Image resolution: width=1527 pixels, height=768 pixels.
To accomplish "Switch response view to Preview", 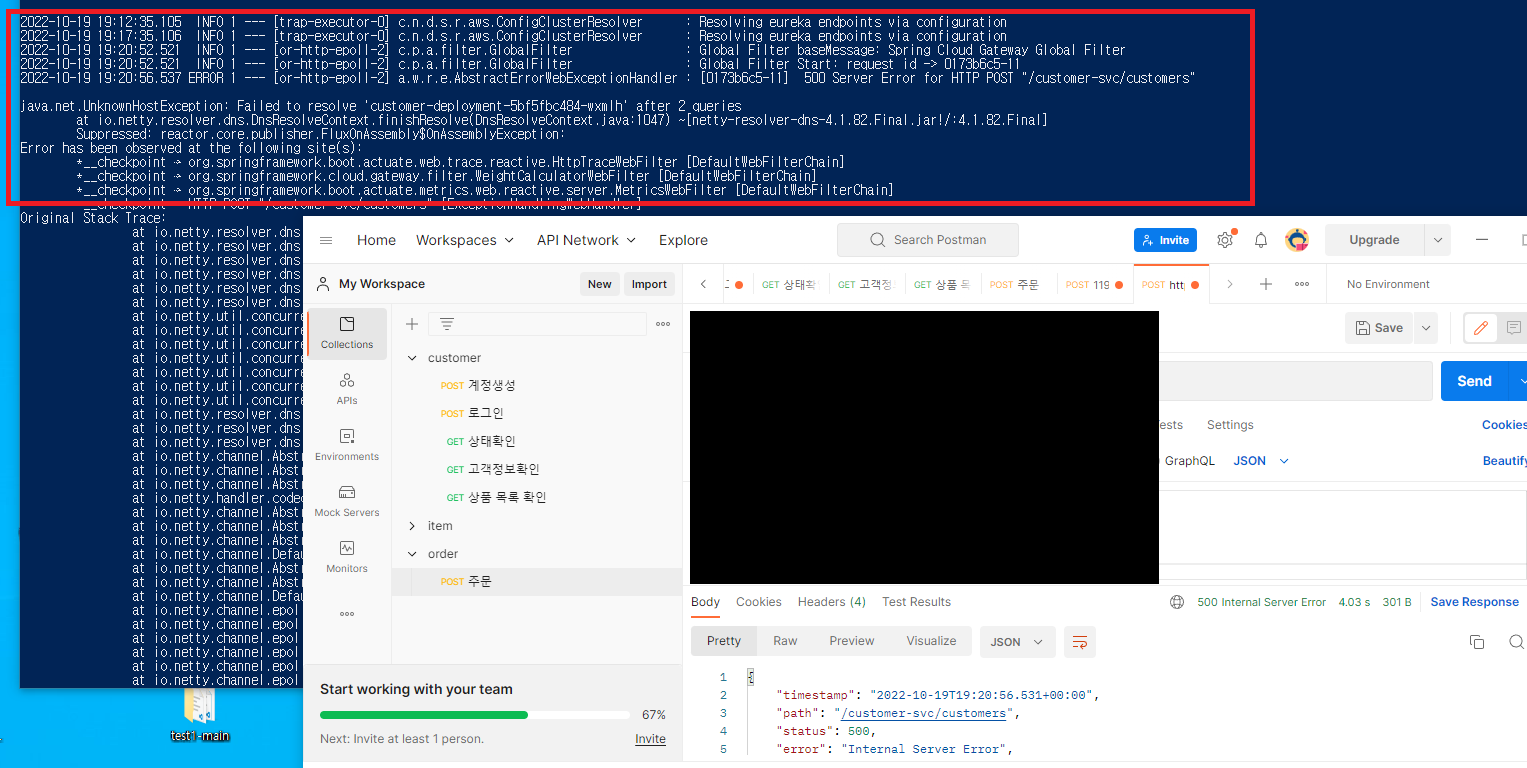I will tap(851, 641).
